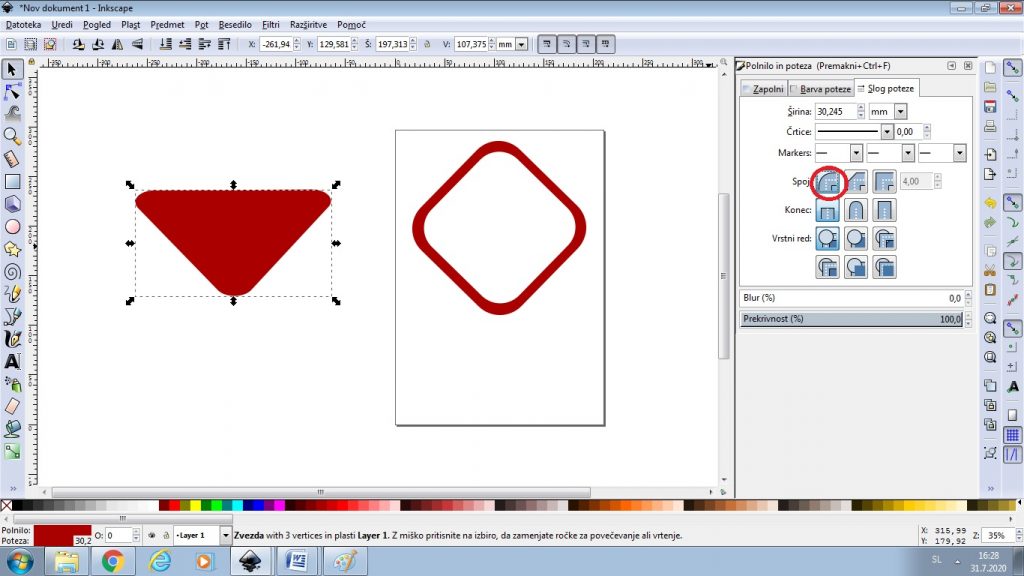
Task: Select the Eraser tool
Action: click(12, 406)
